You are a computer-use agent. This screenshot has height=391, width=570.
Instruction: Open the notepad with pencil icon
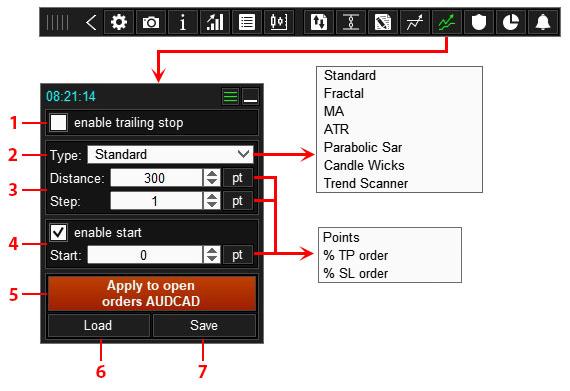coord(383,22)
